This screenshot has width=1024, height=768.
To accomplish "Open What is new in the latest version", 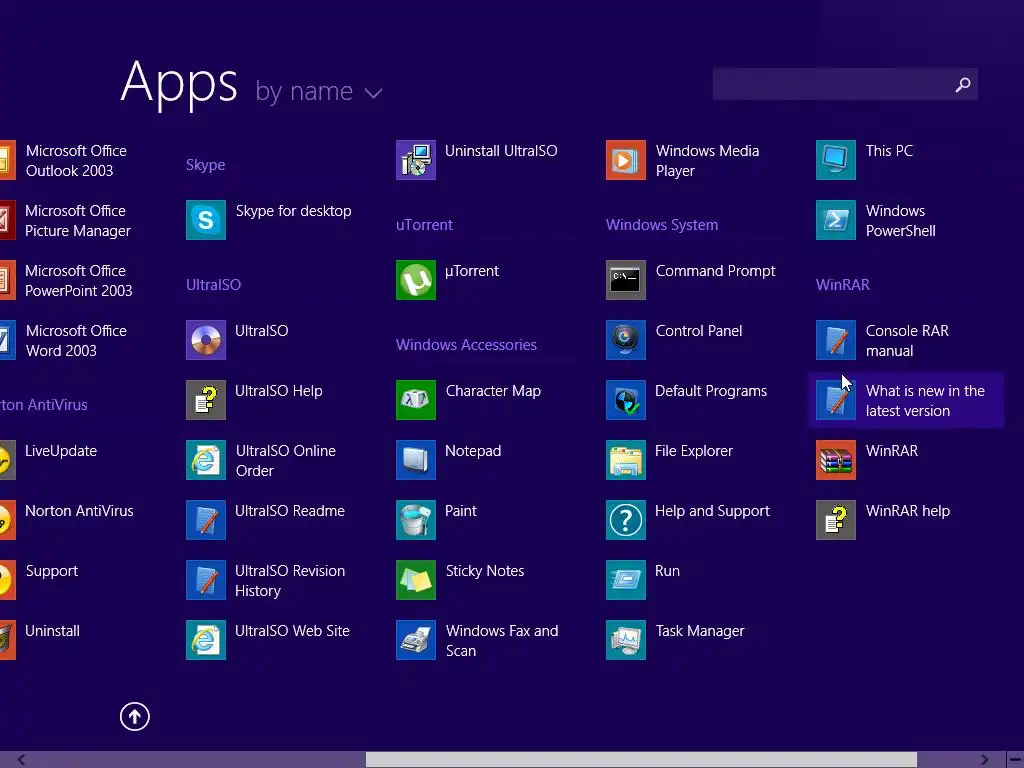I will click(906, 400).
